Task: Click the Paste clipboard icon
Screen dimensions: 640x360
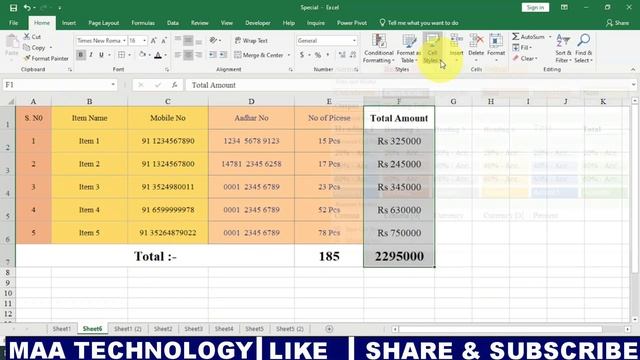Action: [12, 42]
